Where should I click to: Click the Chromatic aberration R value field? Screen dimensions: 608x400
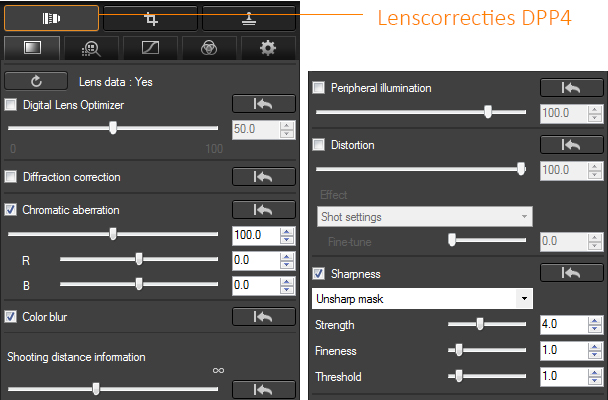(254, 260)
